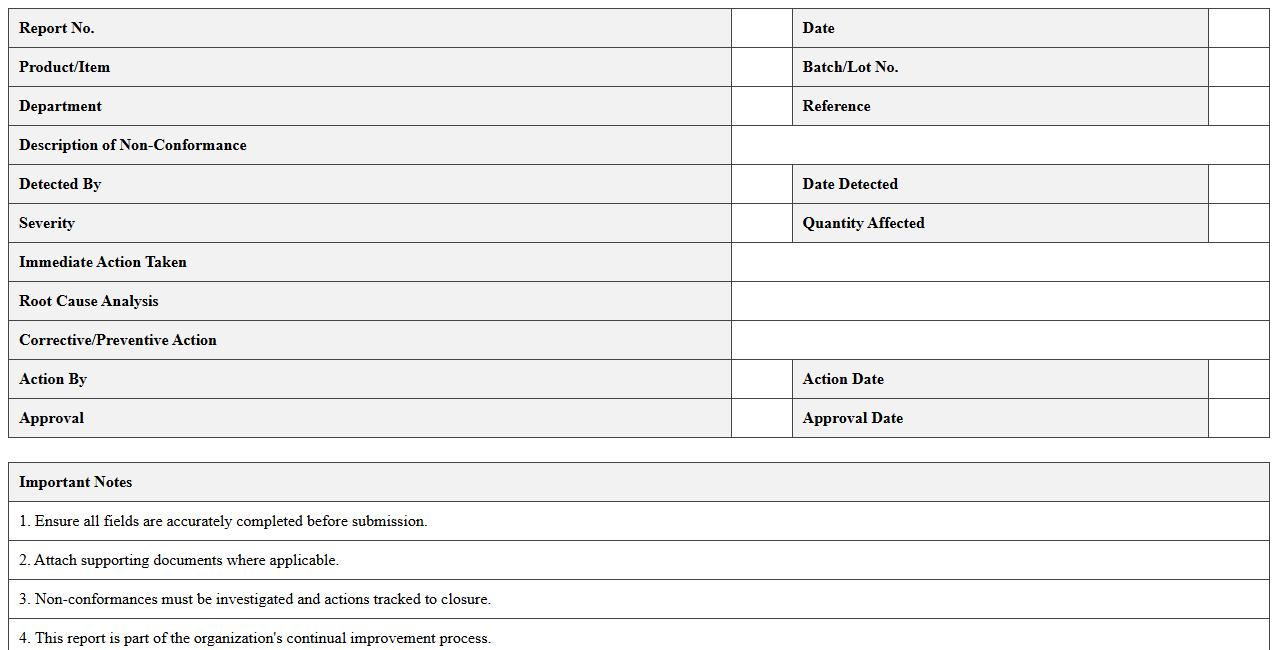Select the Action By value cell
Image resolution: width=1278 pixels, height=650 pixels.
[761, 379]
